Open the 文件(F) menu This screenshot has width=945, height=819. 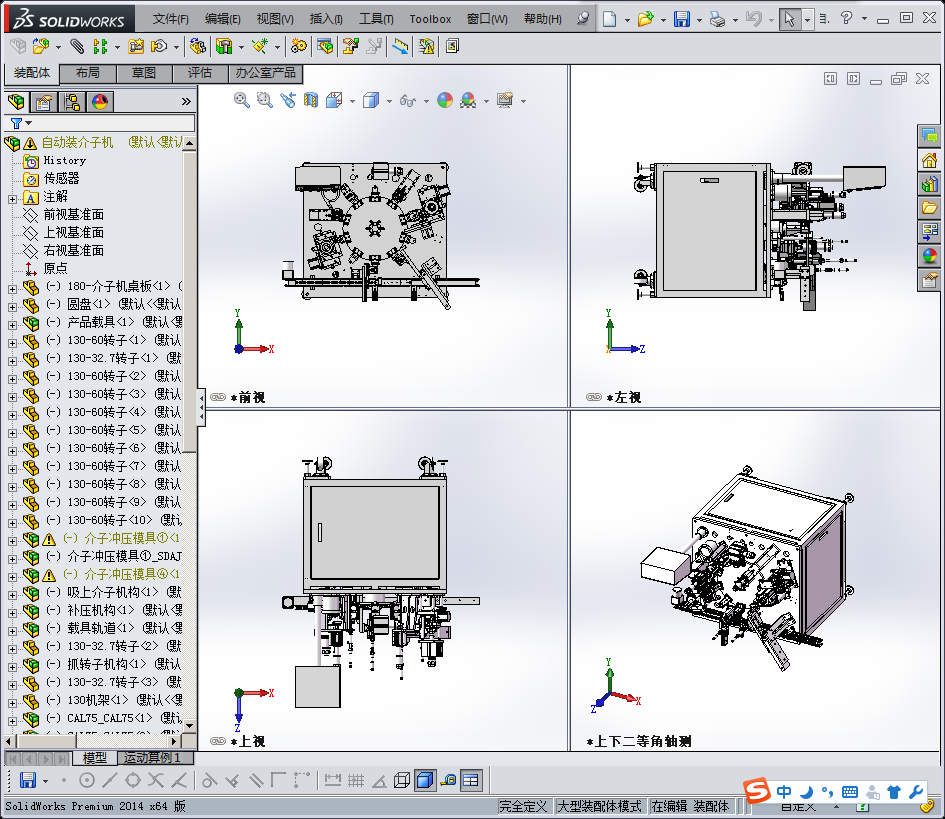171,19
